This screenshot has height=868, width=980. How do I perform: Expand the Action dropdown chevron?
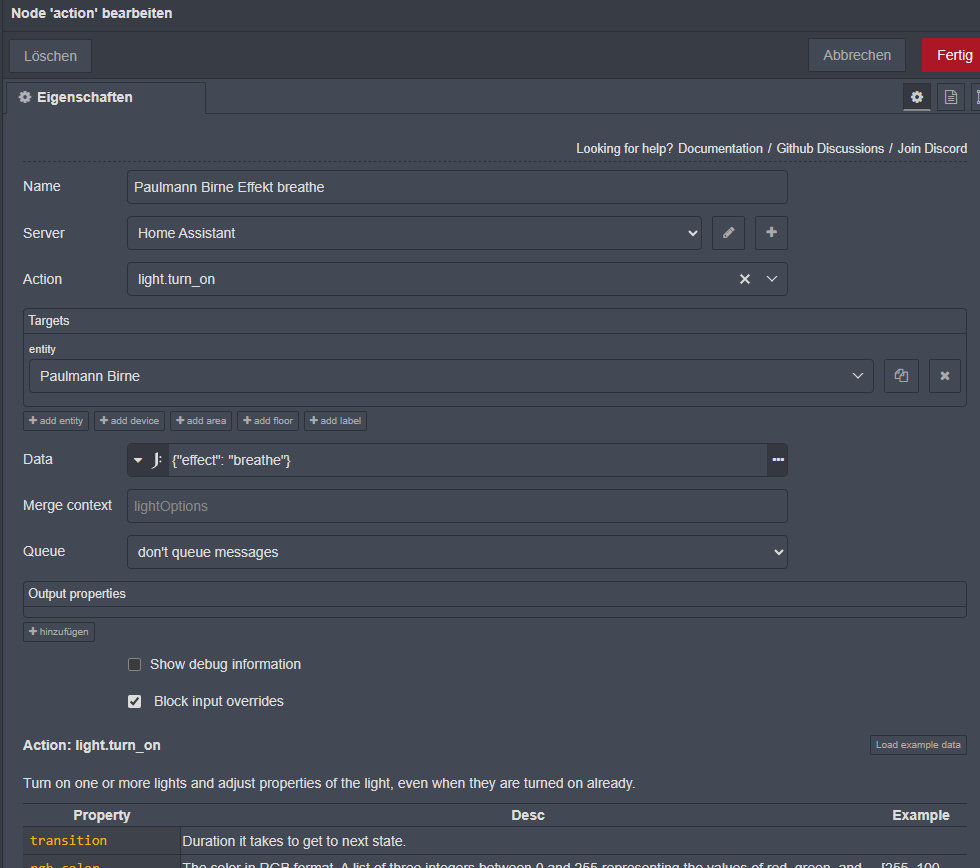772,279
